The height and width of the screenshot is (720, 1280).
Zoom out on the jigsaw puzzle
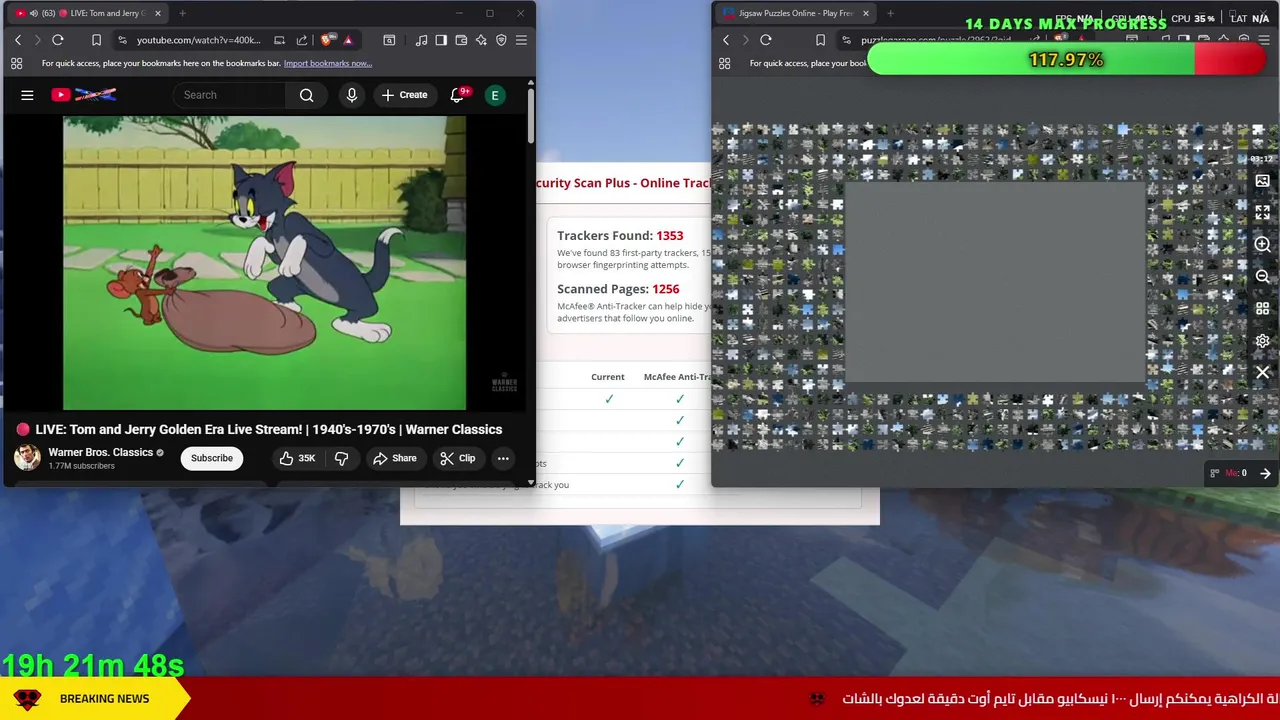coord(1262,277)
